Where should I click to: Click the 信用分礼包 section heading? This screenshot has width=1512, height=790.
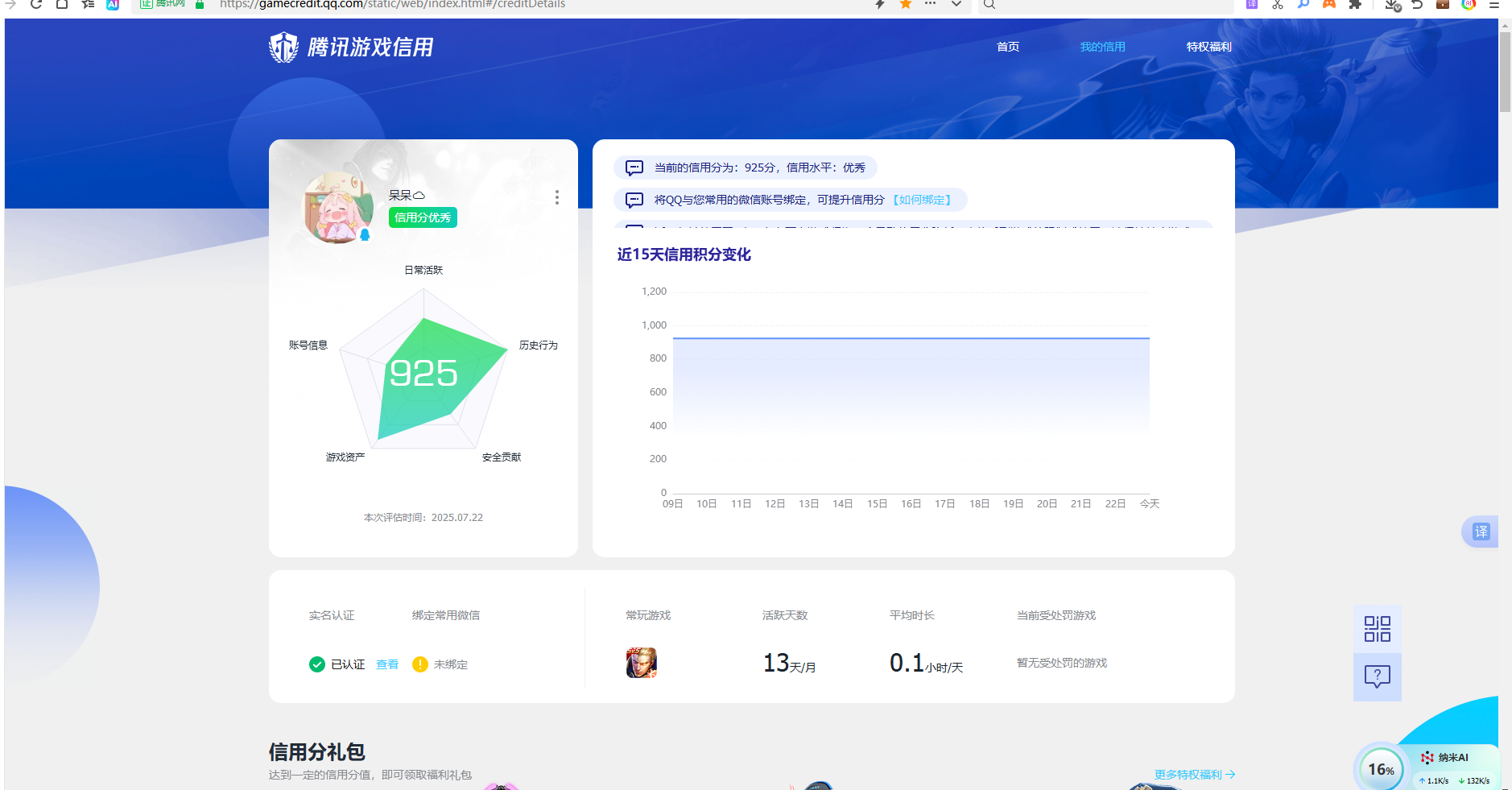317,751
